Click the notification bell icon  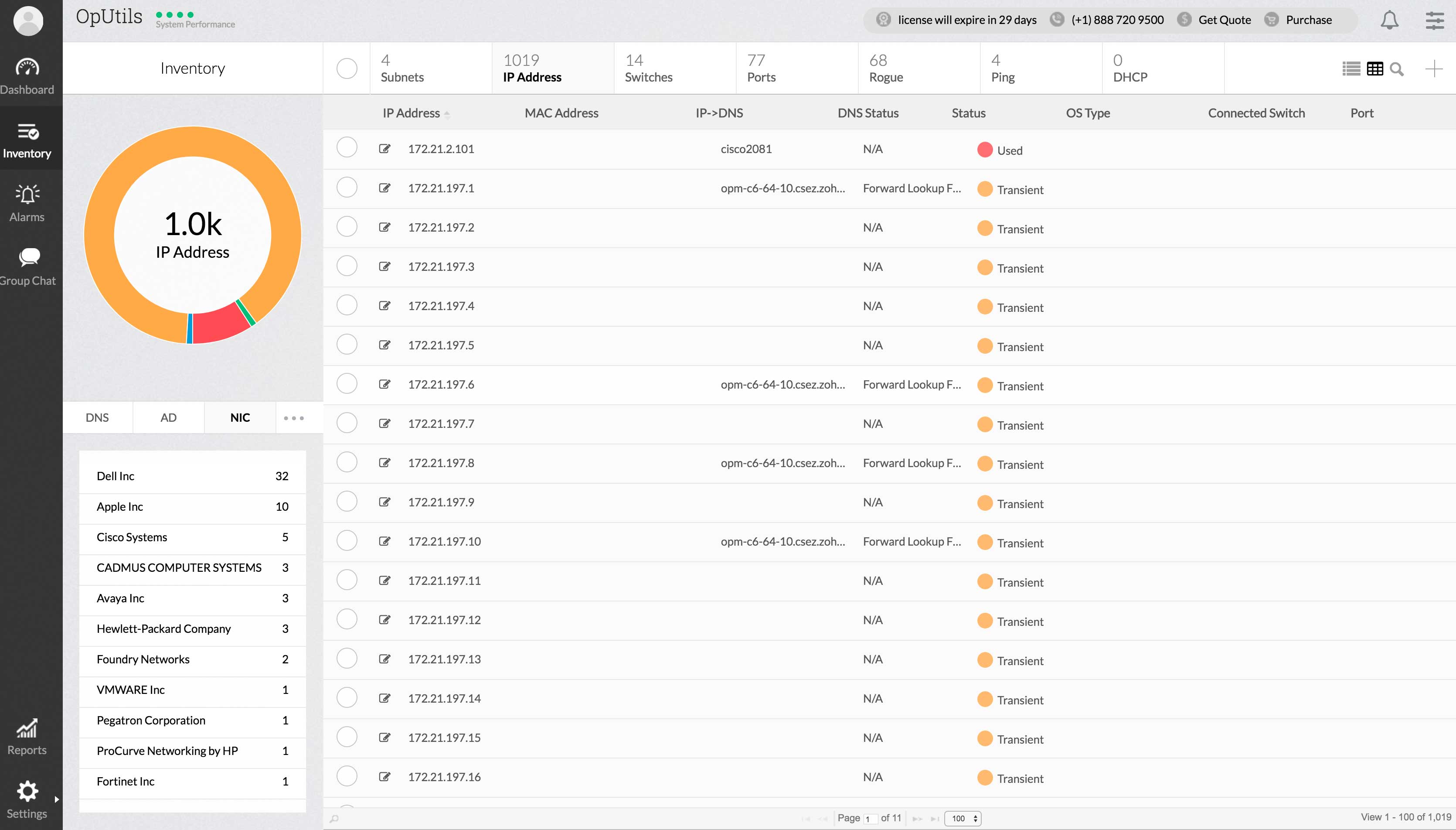[x=1389, y=20]
